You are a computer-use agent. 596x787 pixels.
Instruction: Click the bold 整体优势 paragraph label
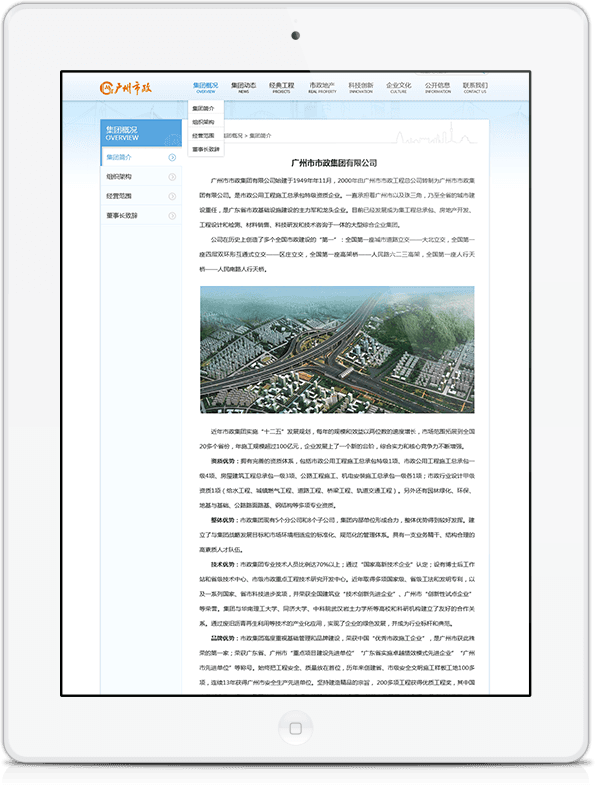tap(222, 520)
